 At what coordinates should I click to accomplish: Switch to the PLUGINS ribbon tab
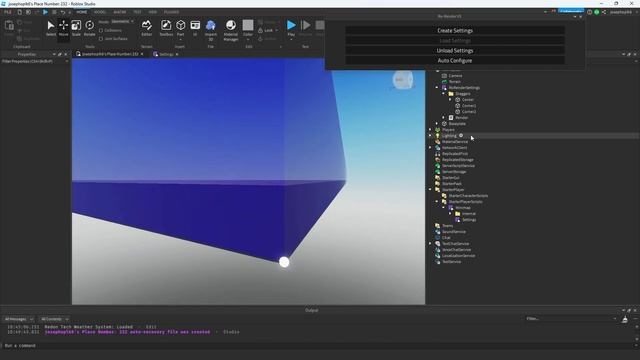pyautogui.click(x=171, y=12)
